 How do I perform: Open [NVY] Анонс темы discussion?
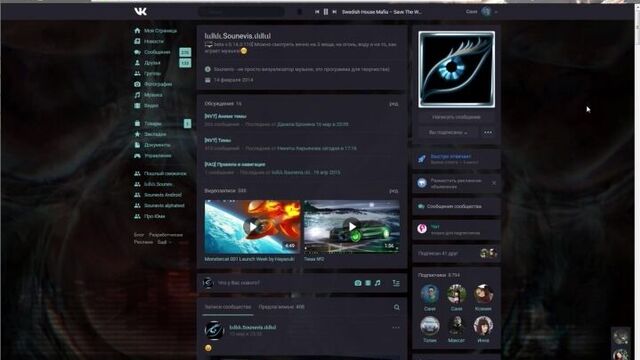pos(225,116)
